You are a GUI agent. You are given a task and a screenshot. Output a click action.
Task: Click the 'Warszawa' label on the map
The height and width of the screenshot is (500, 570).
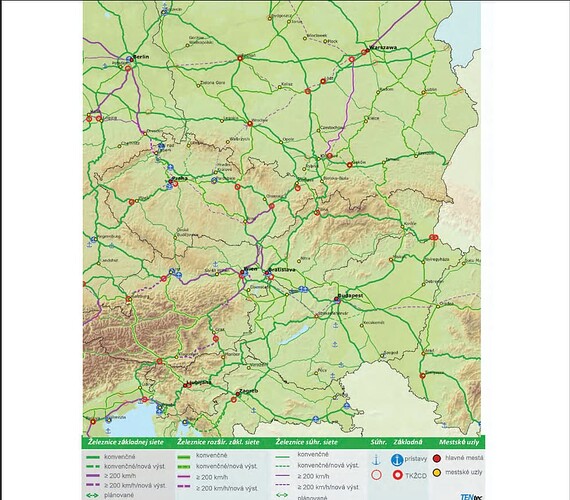tap(383, 47)
